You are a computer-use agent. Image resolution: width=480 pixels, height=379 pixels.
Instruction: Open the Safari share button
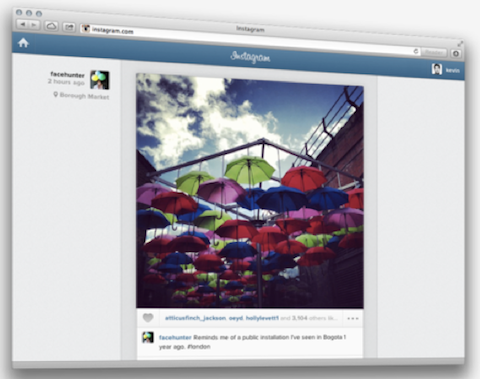[69, 27]
